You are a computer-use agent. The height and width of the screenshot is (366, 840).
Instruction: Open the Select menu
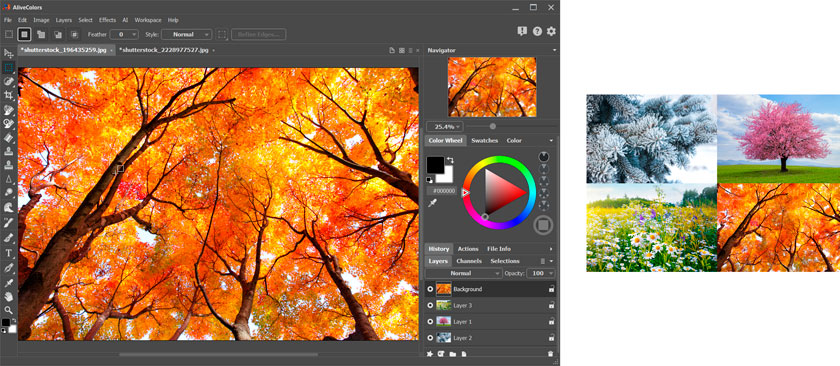85,20
